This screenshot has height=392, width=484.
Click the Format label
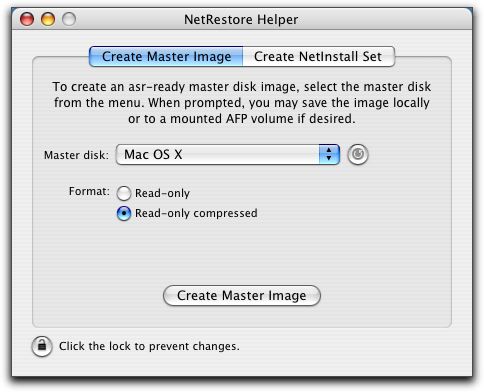pyautogui.click(x=89, y=191)
